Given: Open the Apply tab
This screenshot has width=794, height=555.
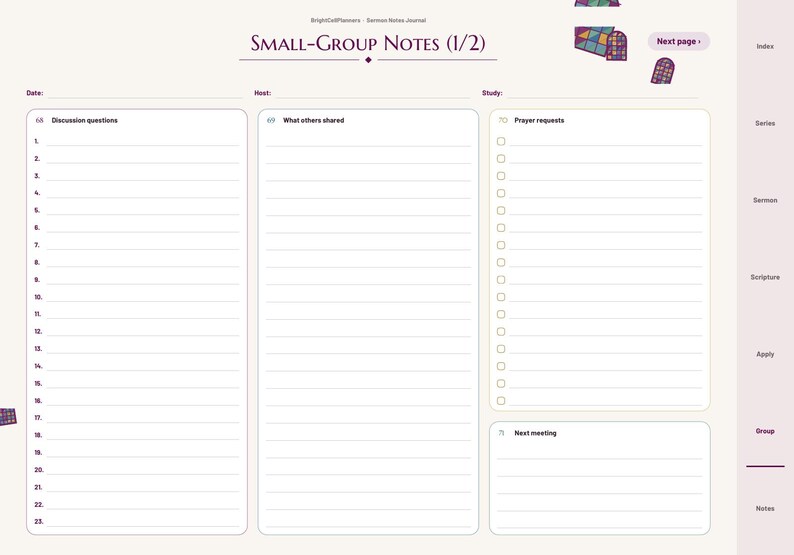Looking at the screenshot, I should [x=765, y=354].
